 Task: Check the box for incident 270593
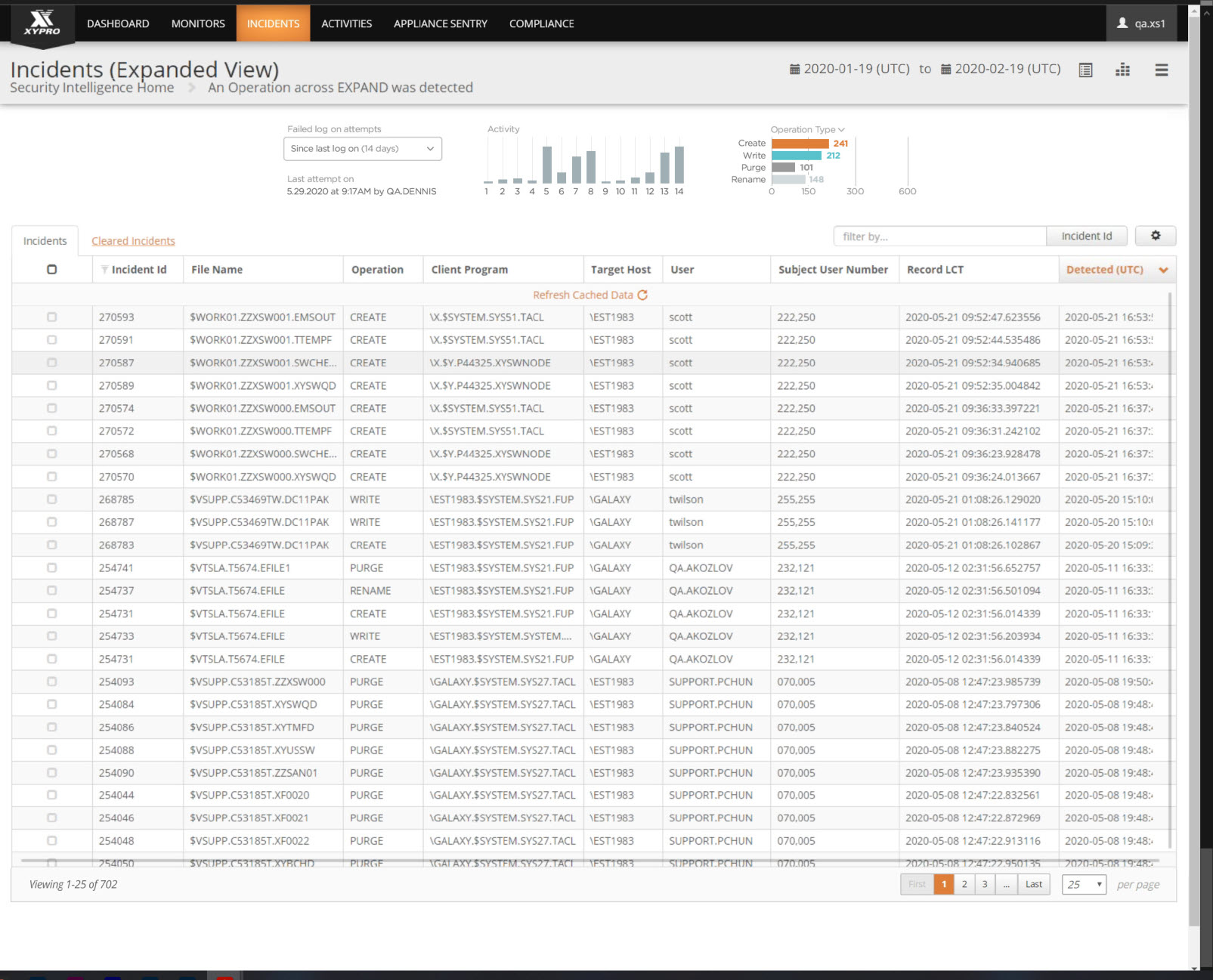(51, 317)
